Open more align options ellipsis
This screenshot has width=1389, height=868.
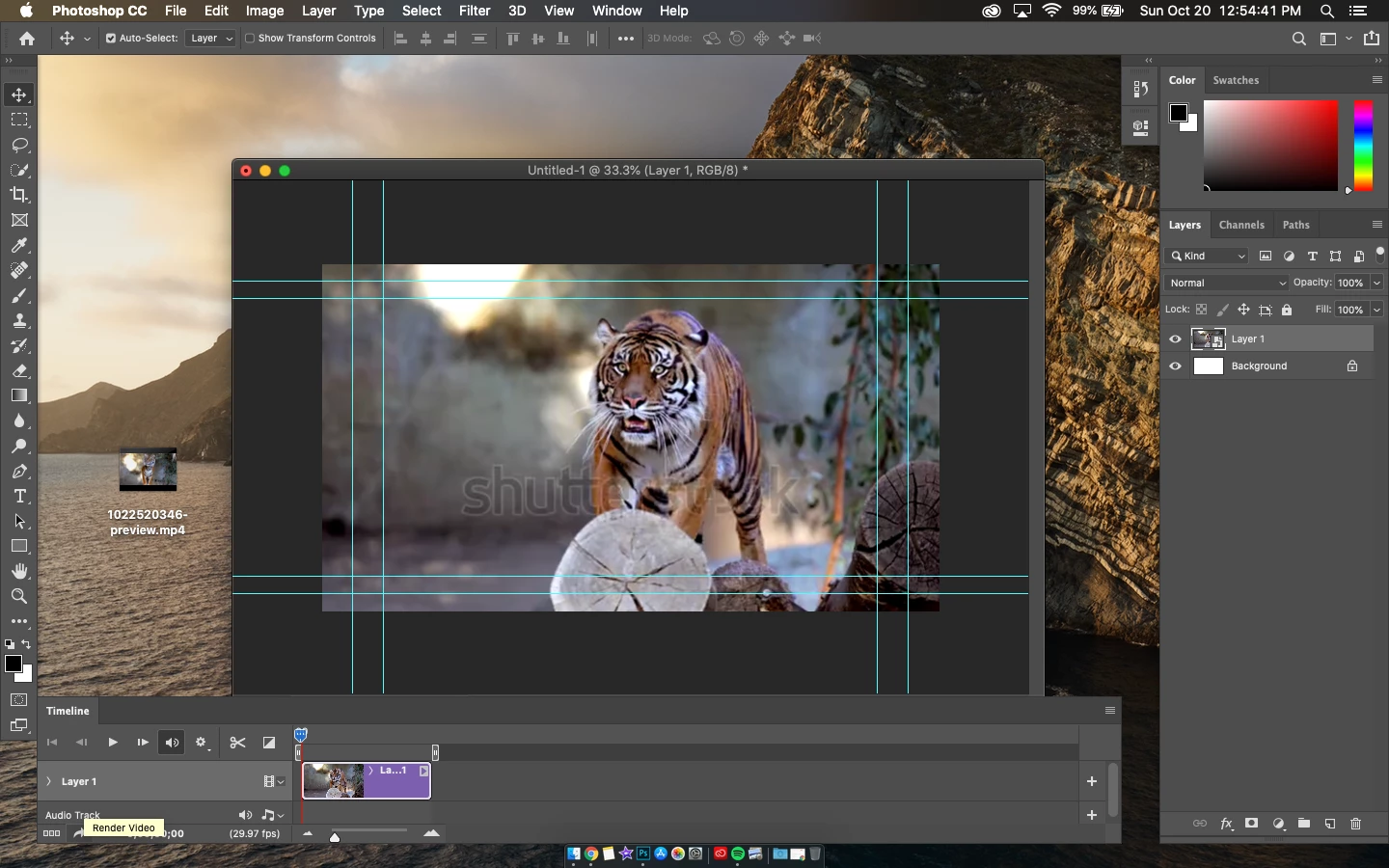[626, 39]
